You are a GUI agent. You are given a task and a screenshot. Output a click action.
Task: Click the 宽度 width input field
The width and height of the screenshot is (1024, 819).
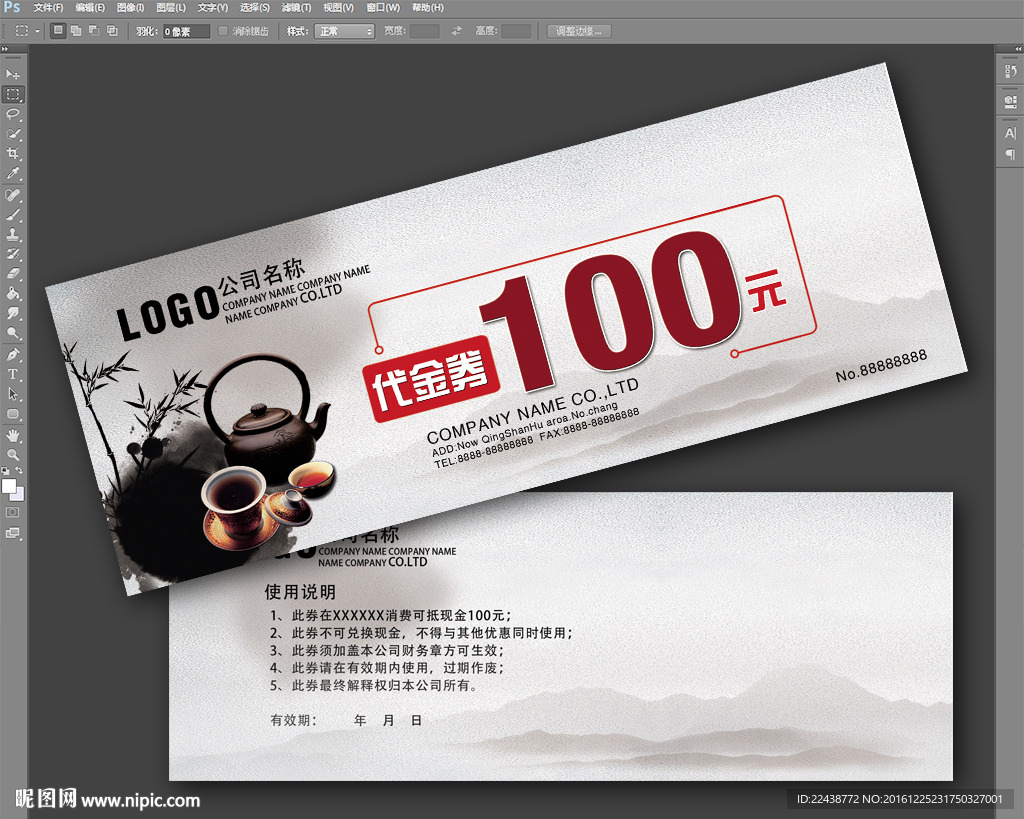coord(424,31)
